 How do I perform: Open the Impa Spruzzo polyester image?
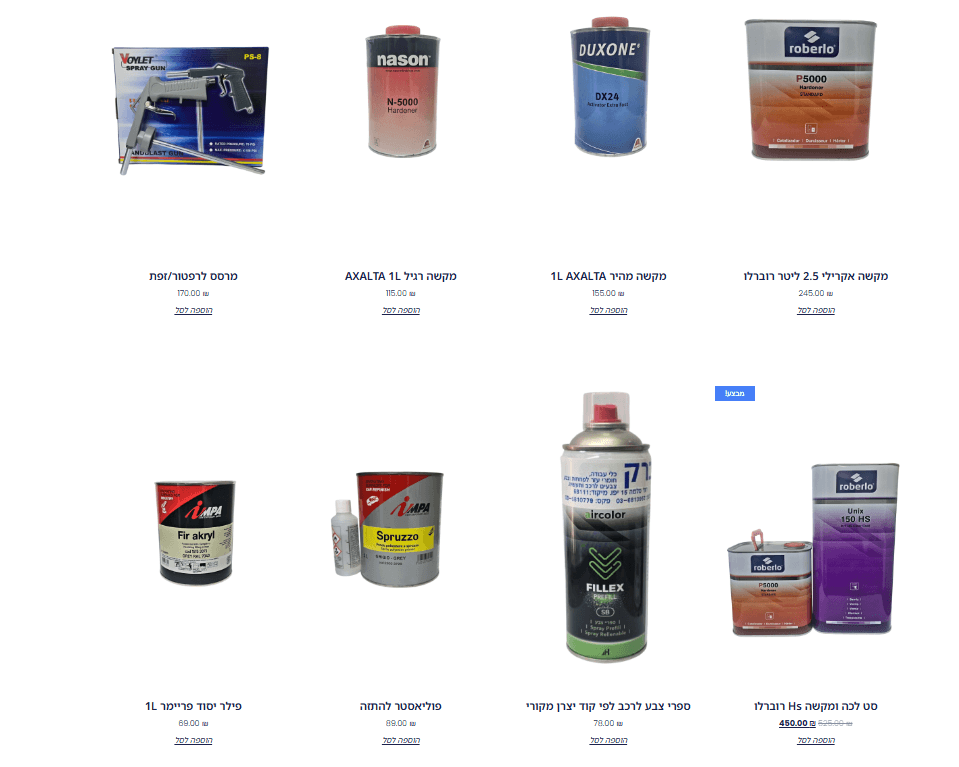[387, 529]
